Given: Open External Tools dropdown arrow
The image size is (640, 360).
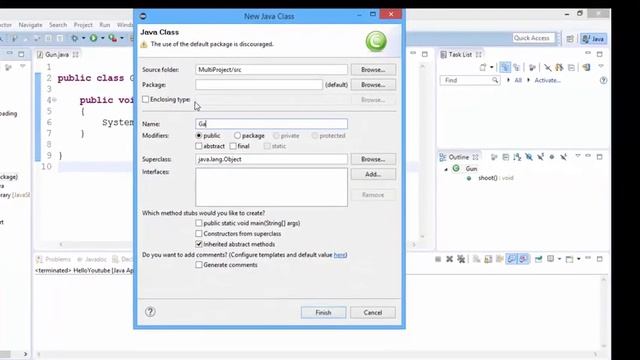Looking at the screenshot, I should pos(122,38).
